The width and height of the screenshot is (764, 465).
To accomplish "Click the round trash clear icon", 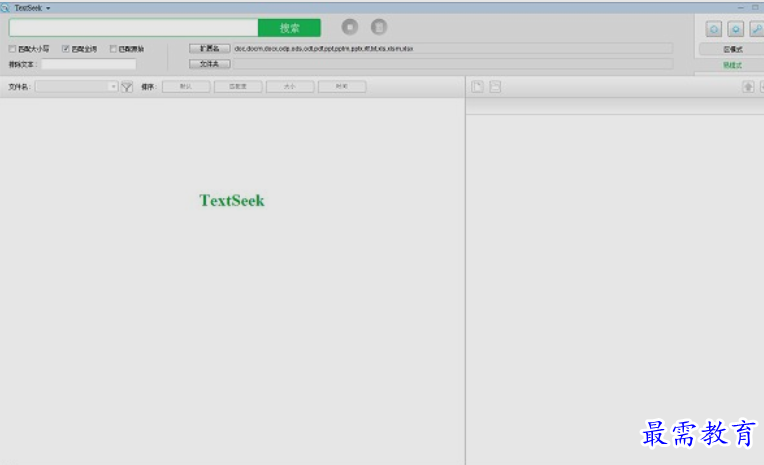I will pyautogui.click(x=379, y=27).
